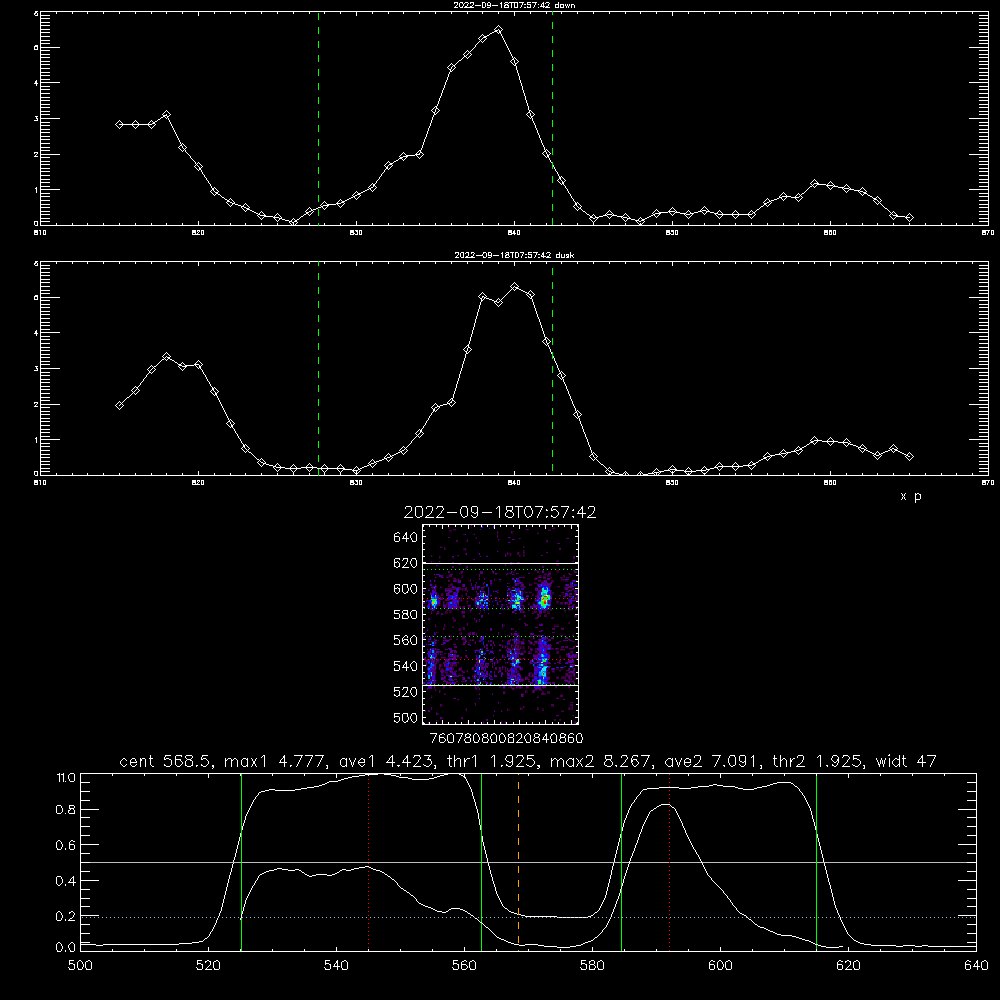Click the green dashed line near 828 in dusk plot
1000x1000 pixels.
click(318, 368)
